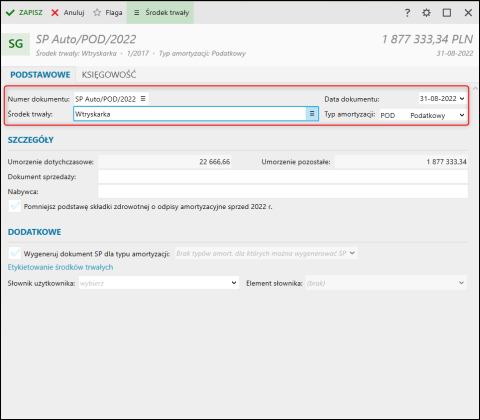The height and width of the screenshot is (420, 480).
Task: Open Etykietowanie środków trwałych link
Action: coord(60,267)
